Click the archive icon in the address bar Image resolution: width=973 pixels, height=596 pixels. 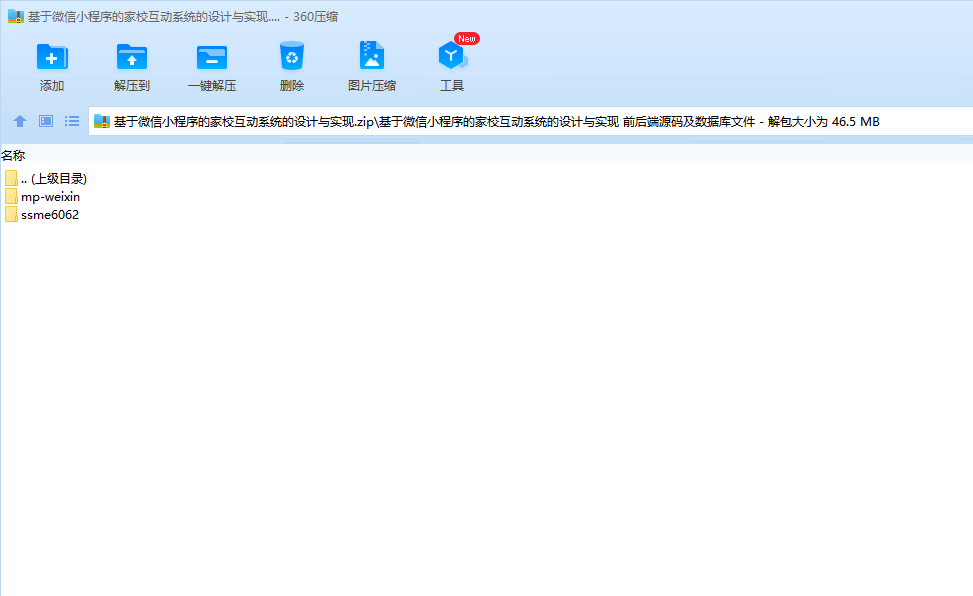[102, 122]
